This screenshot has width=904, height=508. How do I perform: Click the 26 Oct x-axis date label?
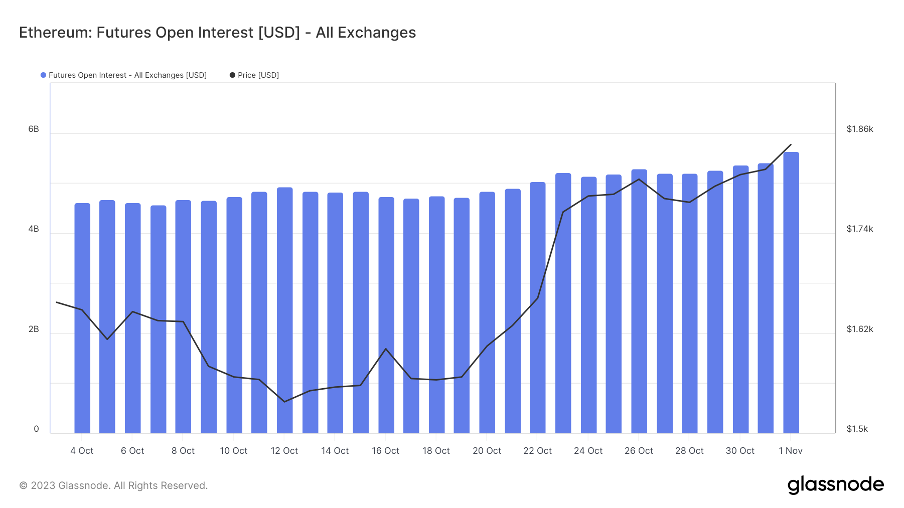click(639, 451)
